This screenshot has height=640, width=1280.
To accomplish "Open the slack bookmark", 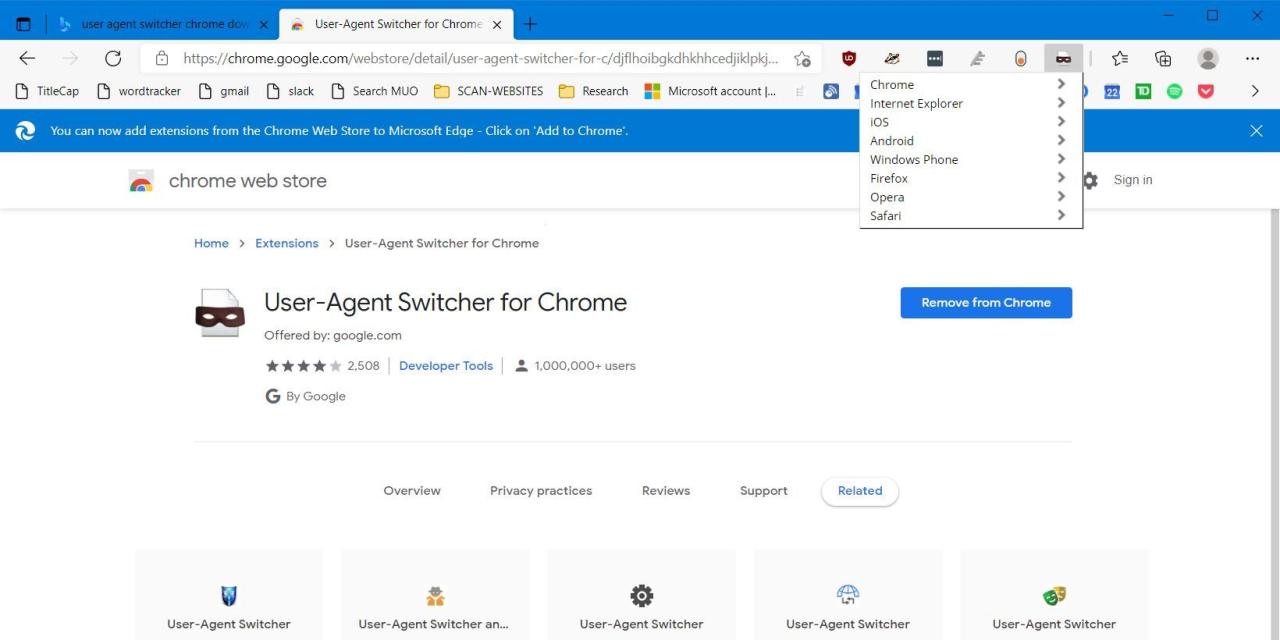I will pos(290,91).
